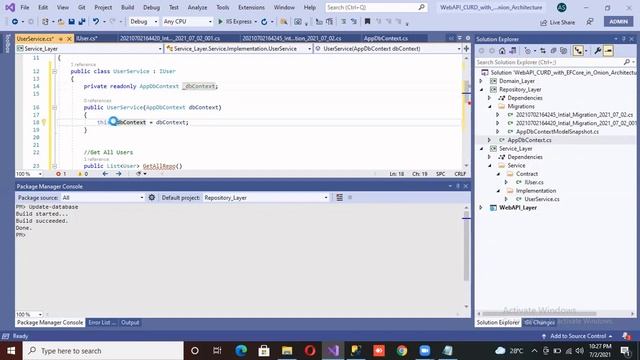Click Sync with Active Document icon

(543, 51)
